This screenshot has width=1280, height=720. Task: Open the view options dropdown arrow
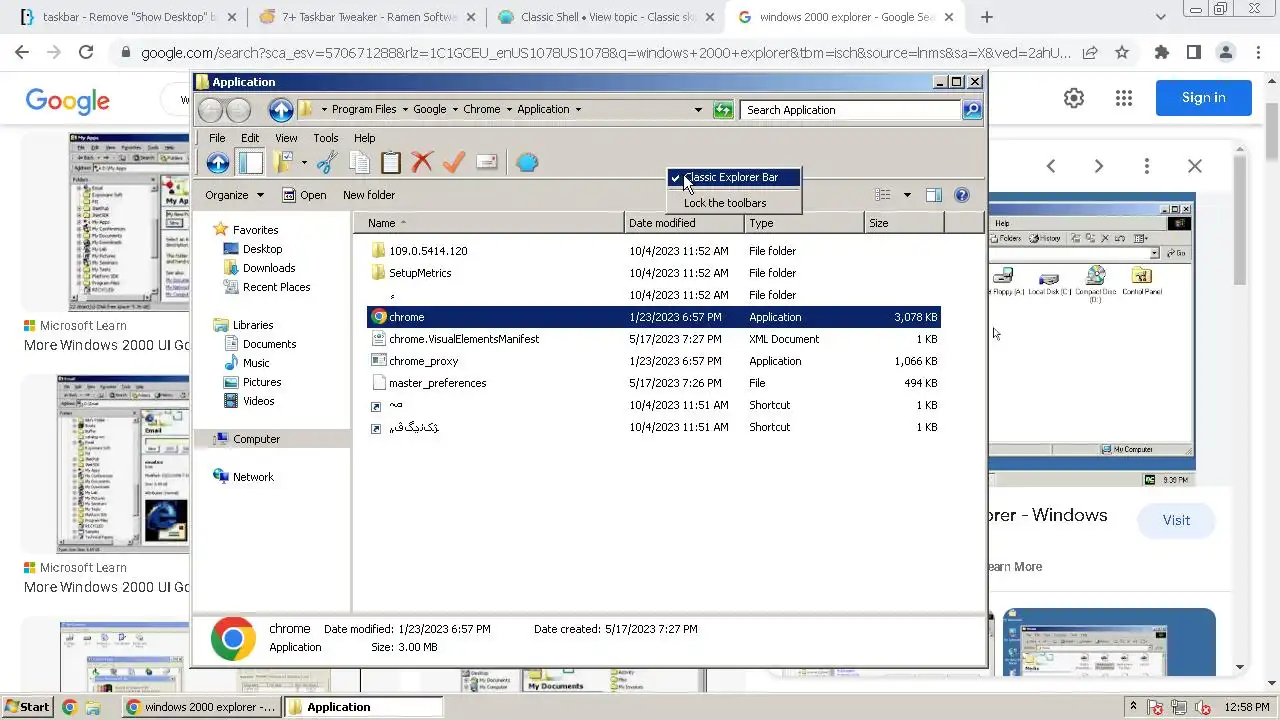907,195
